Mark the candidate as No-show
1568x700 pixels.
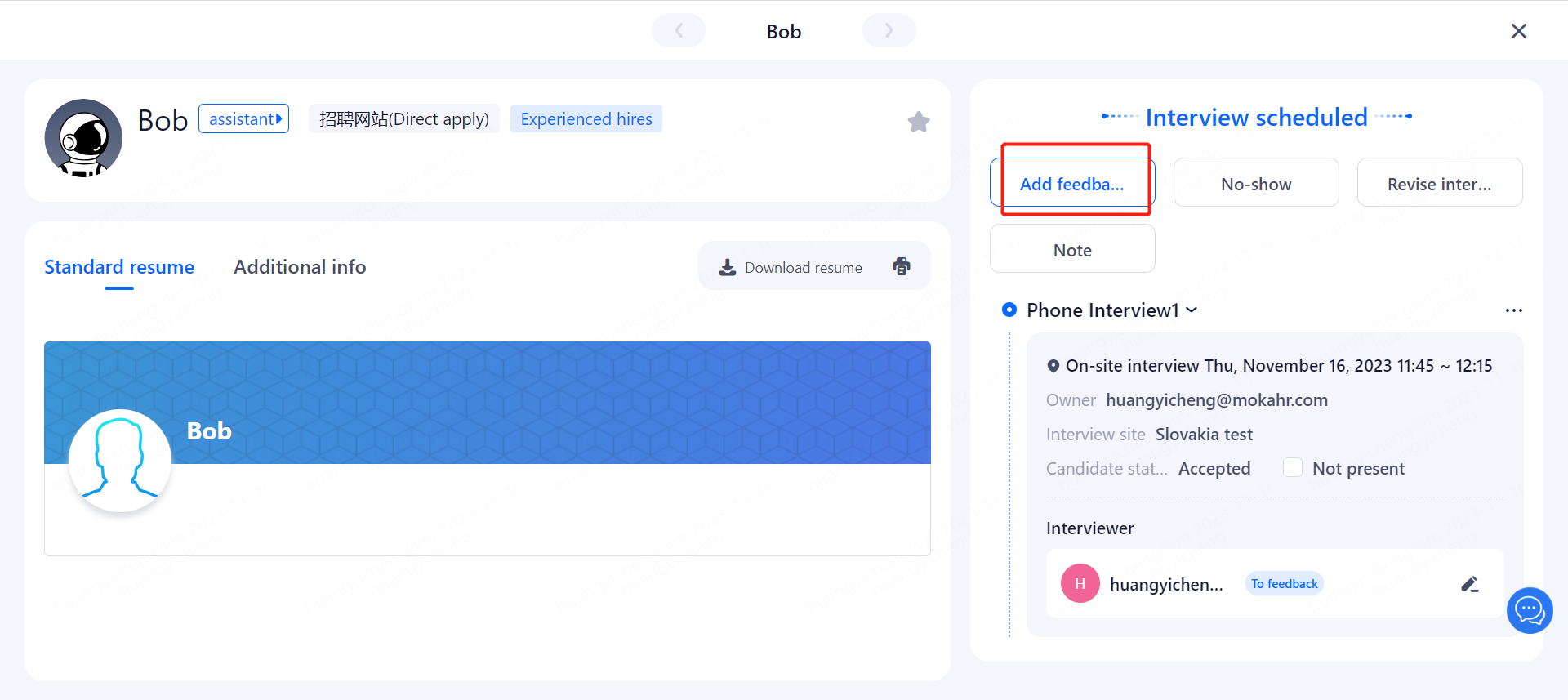tap(1255, 184)
